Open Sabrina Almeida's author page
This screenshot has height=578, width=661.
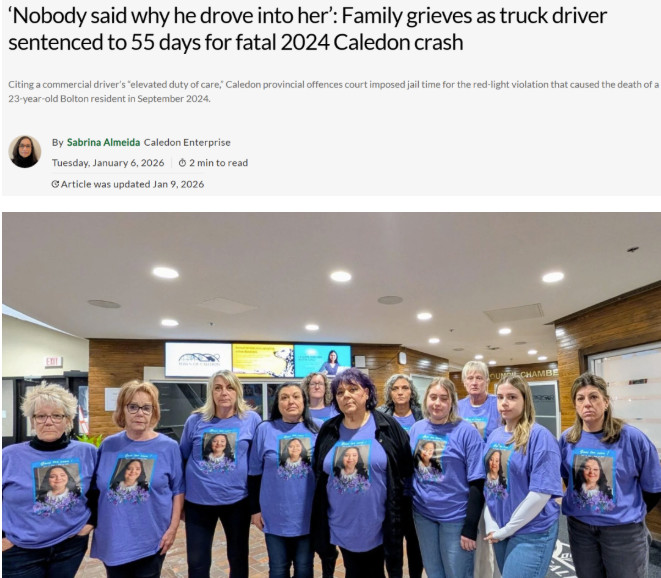103,142
